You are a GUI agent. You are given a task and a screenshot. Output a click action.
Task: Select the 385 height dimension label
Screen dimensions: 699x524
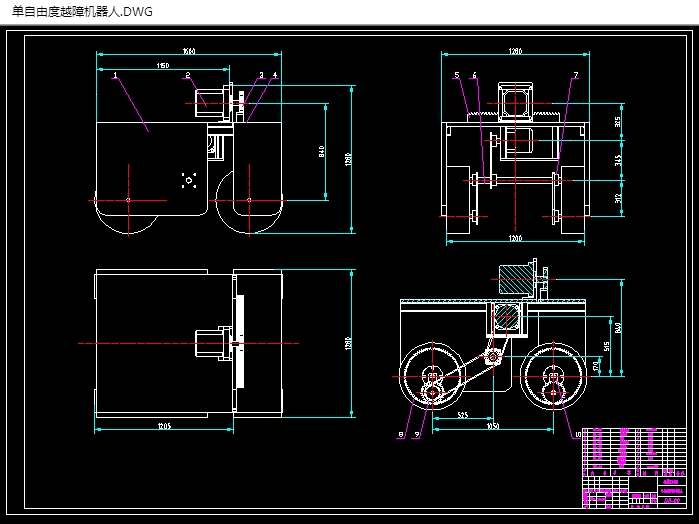pyautogui.click(x=617, y=123)
